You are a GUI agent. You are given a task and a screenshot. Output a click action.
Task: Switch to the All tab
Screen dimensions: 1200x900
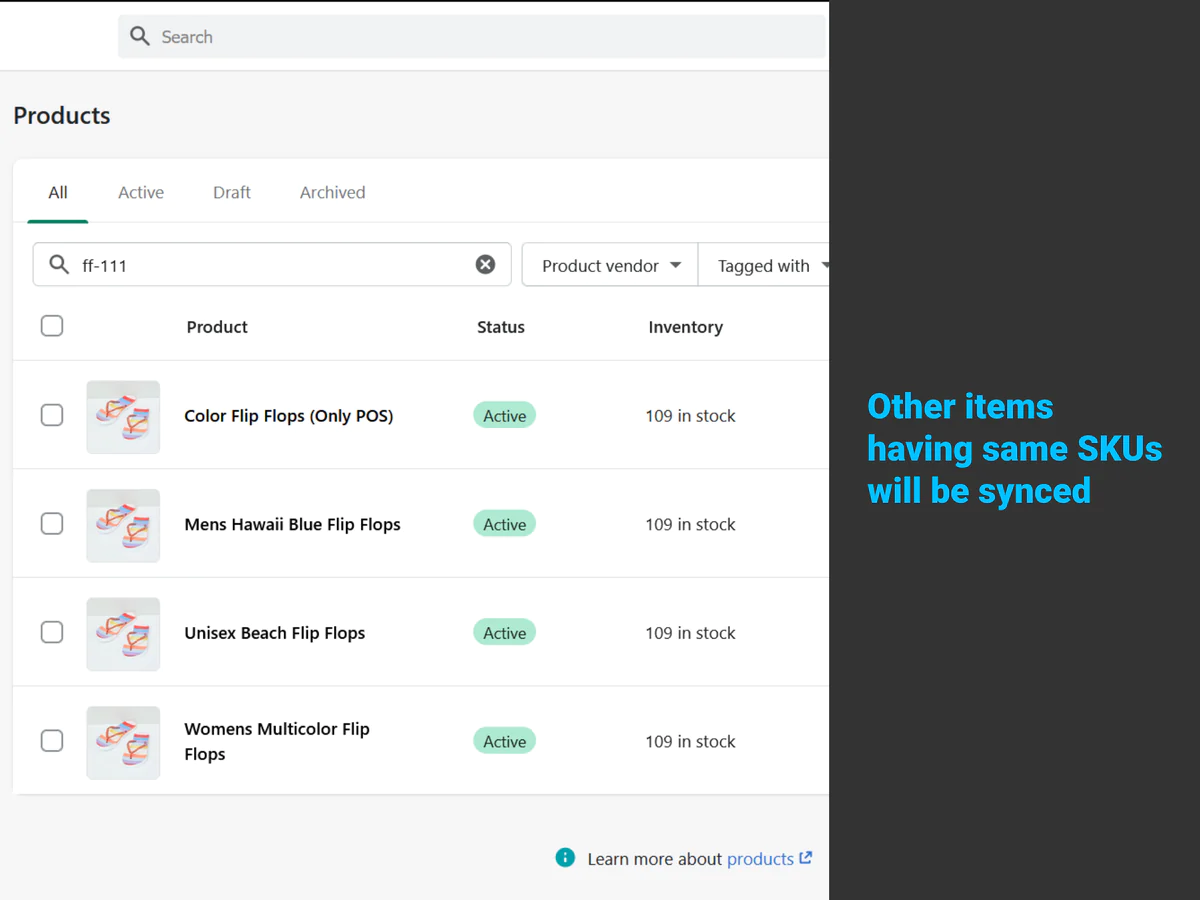[x=58, y=192]
